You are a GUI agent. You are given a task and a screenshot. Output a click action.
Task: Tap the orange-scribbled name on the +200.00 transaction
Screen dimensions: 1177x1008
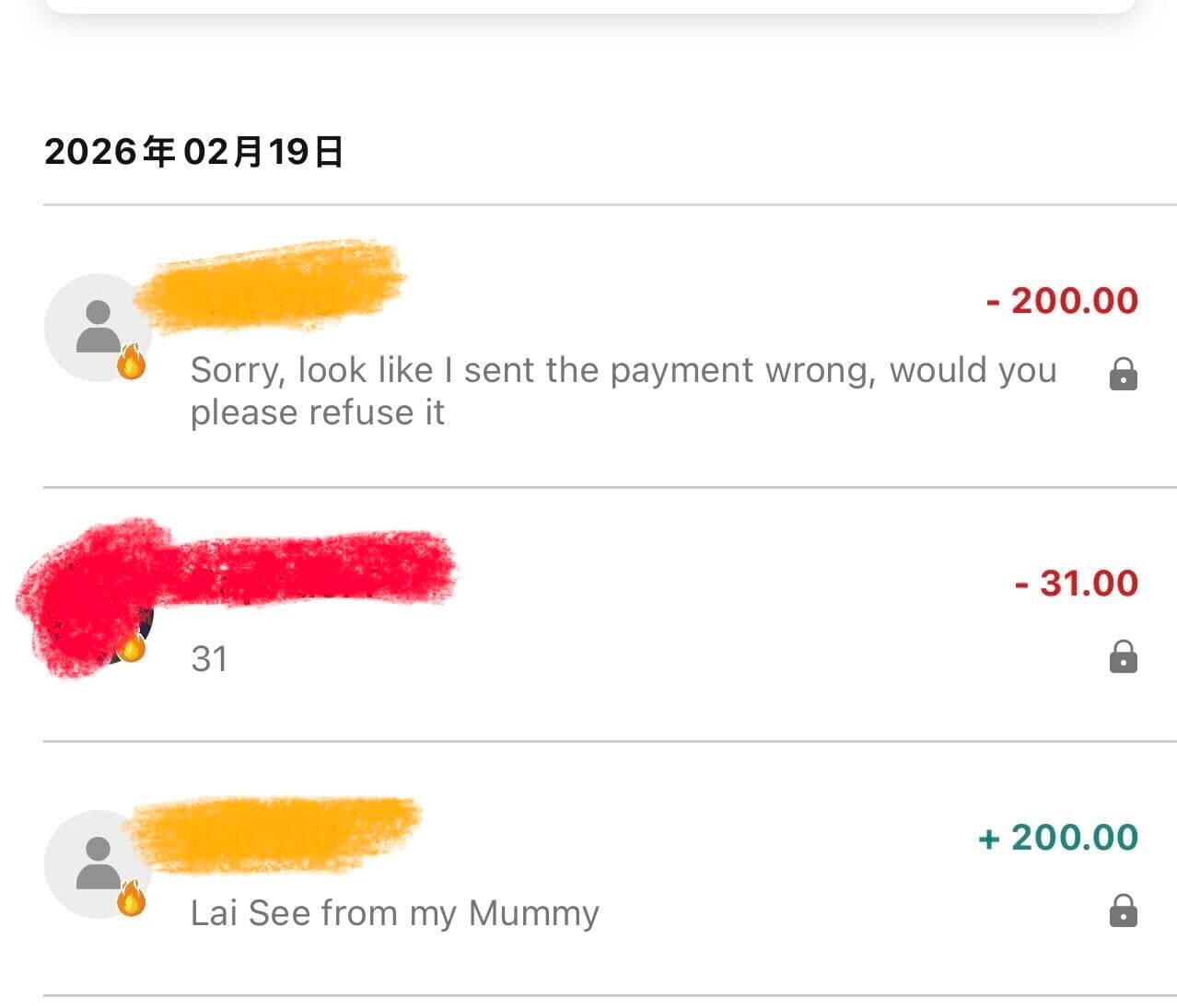click(x=276, y=833)
